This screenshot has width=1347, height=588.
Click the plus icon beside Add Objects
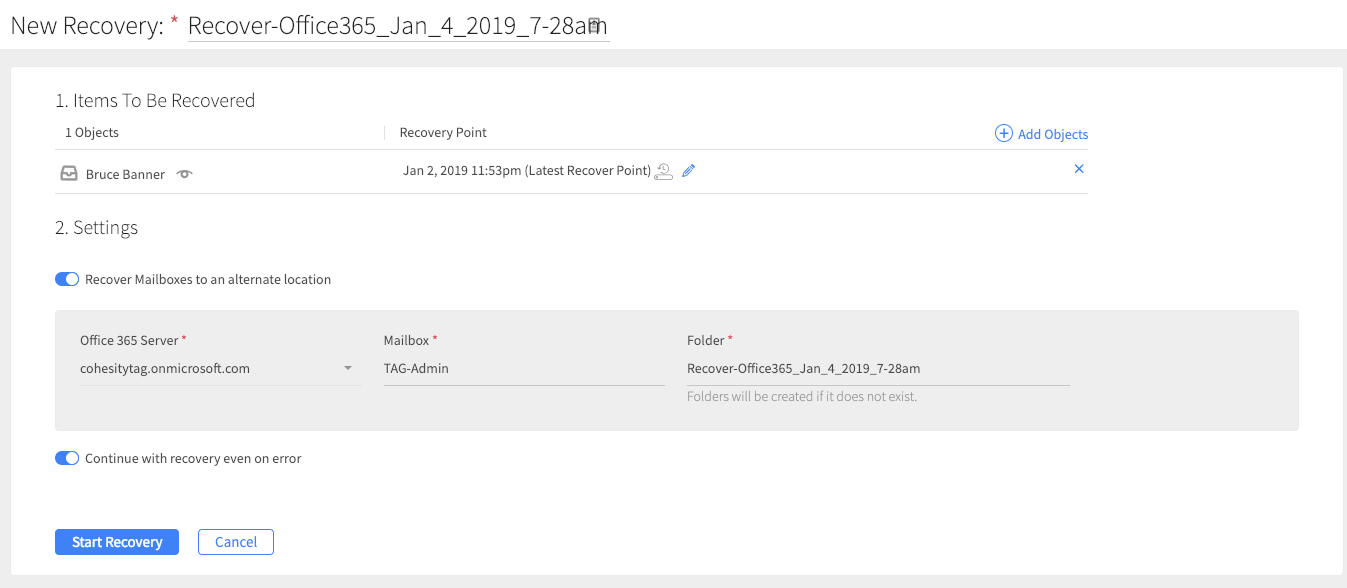coord(1003,133)
